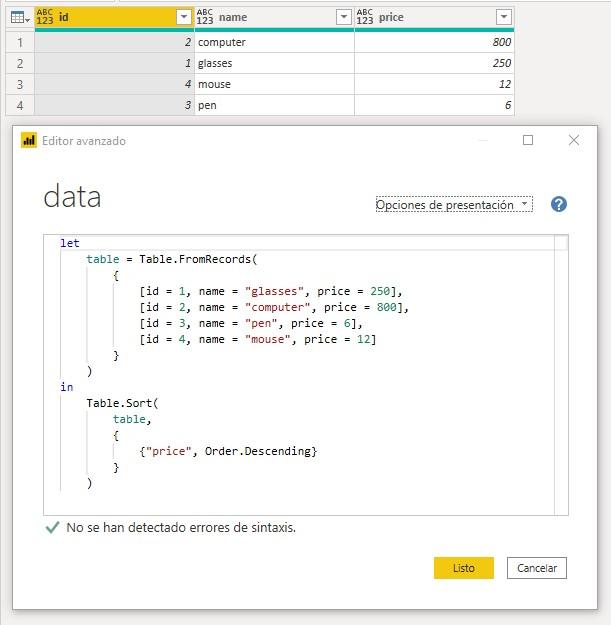This screenshot has width=611, height=625.
Task: Click the syntax check green checkmark icon
Action: tap(52, 527)
